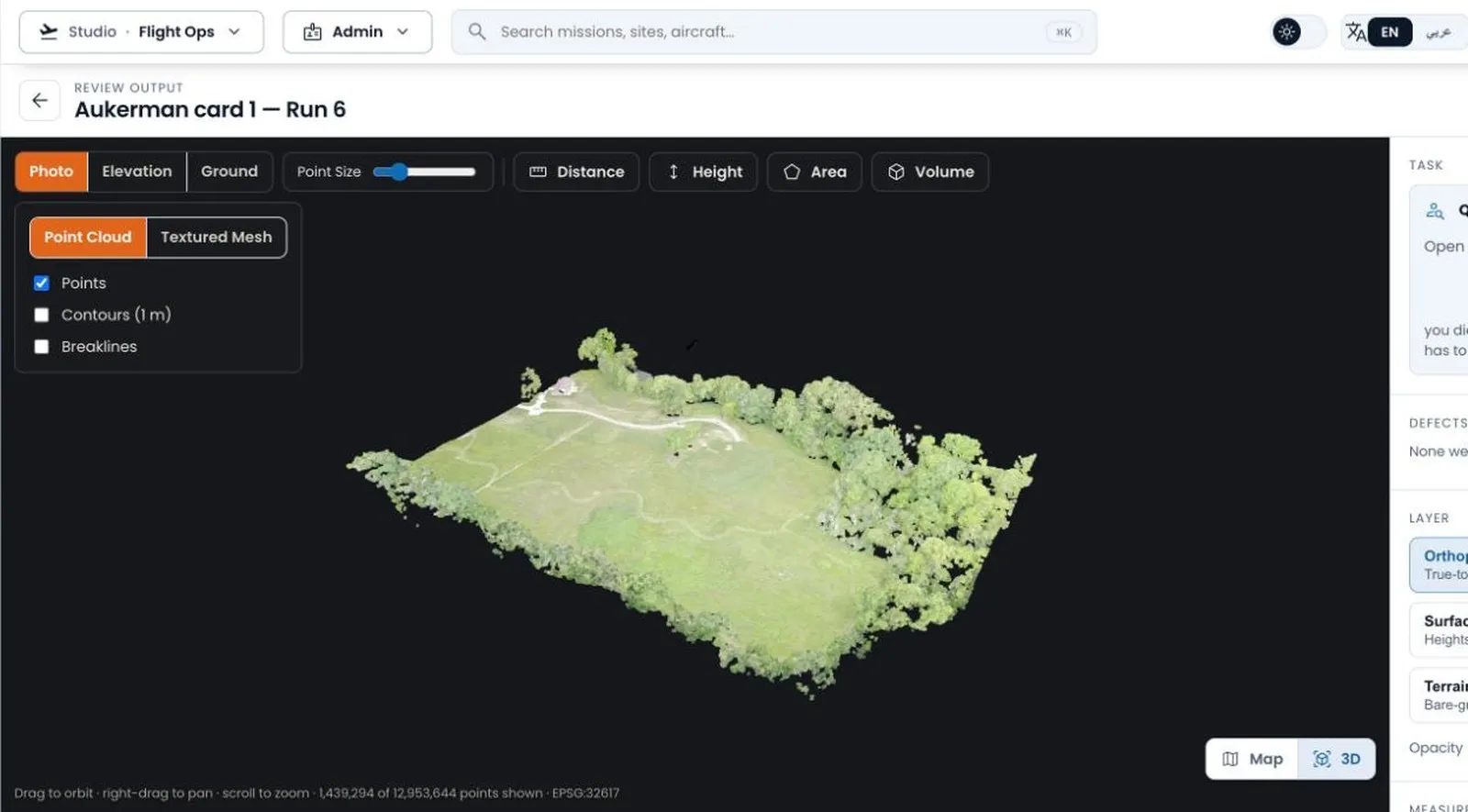Click the EPSG:32617 status text
Viewport: 1468px width, 812px height.
[585, 793]
